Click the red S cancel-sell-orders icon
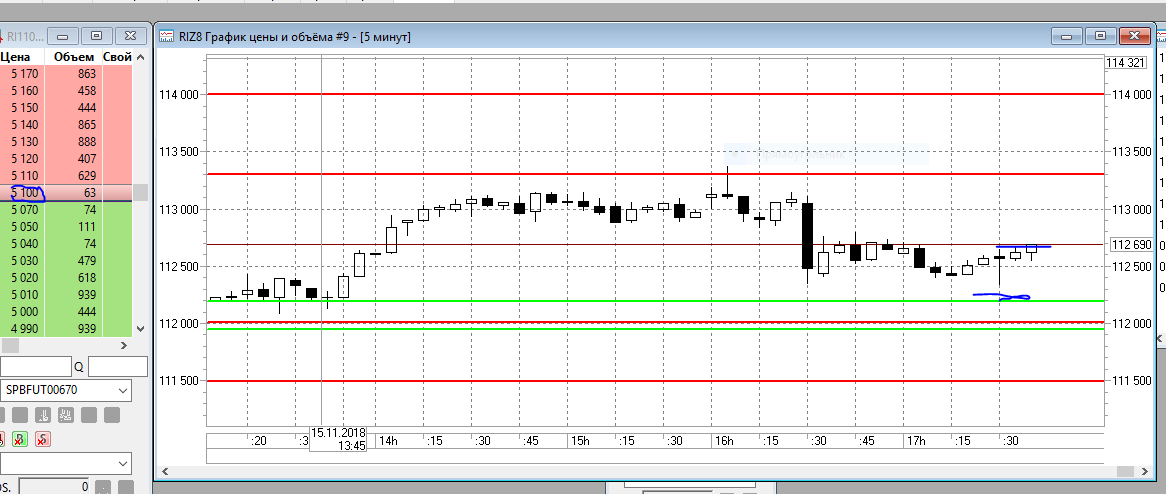 (43, 439)
